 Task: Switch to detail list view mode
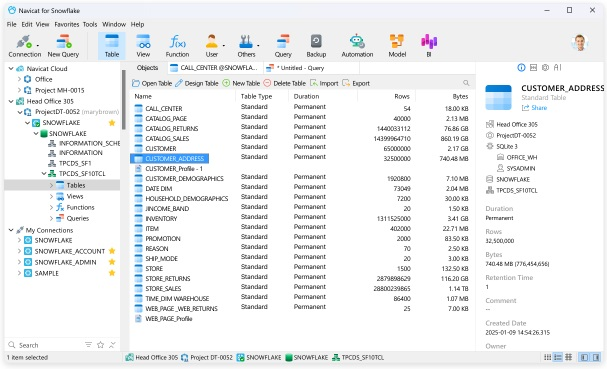click(557, 357)
